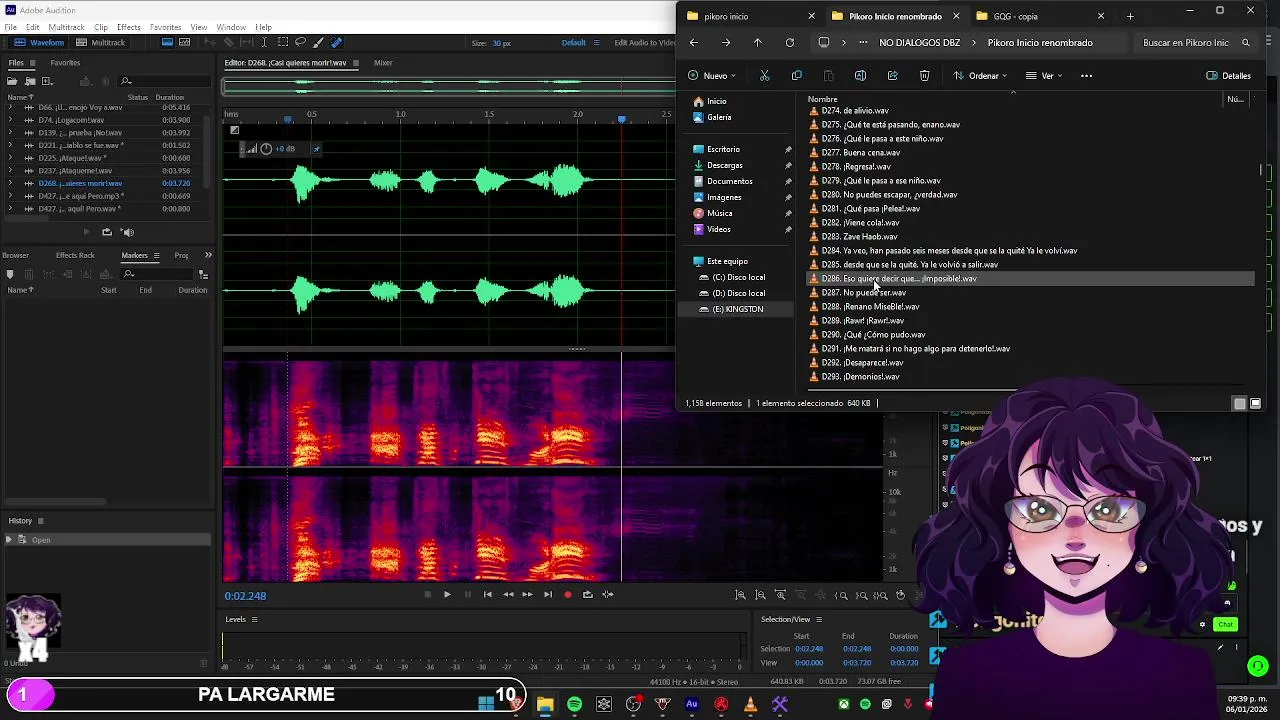Show hidden panel tabs with double chevron
Screen dimensions: 1280x720
pyautogui.click(x=208, y=255)
